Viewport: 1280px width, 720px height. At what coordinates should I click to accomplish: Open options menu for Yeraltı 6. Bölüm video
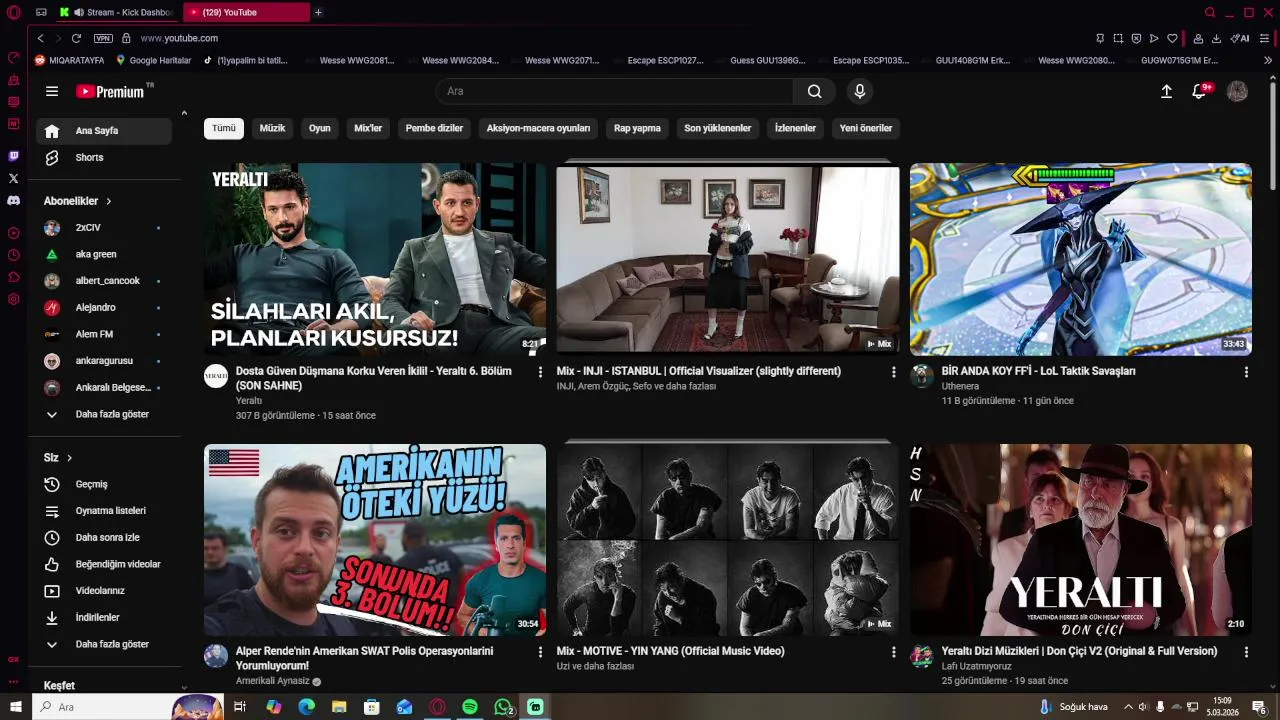click(x=540, y=372)
